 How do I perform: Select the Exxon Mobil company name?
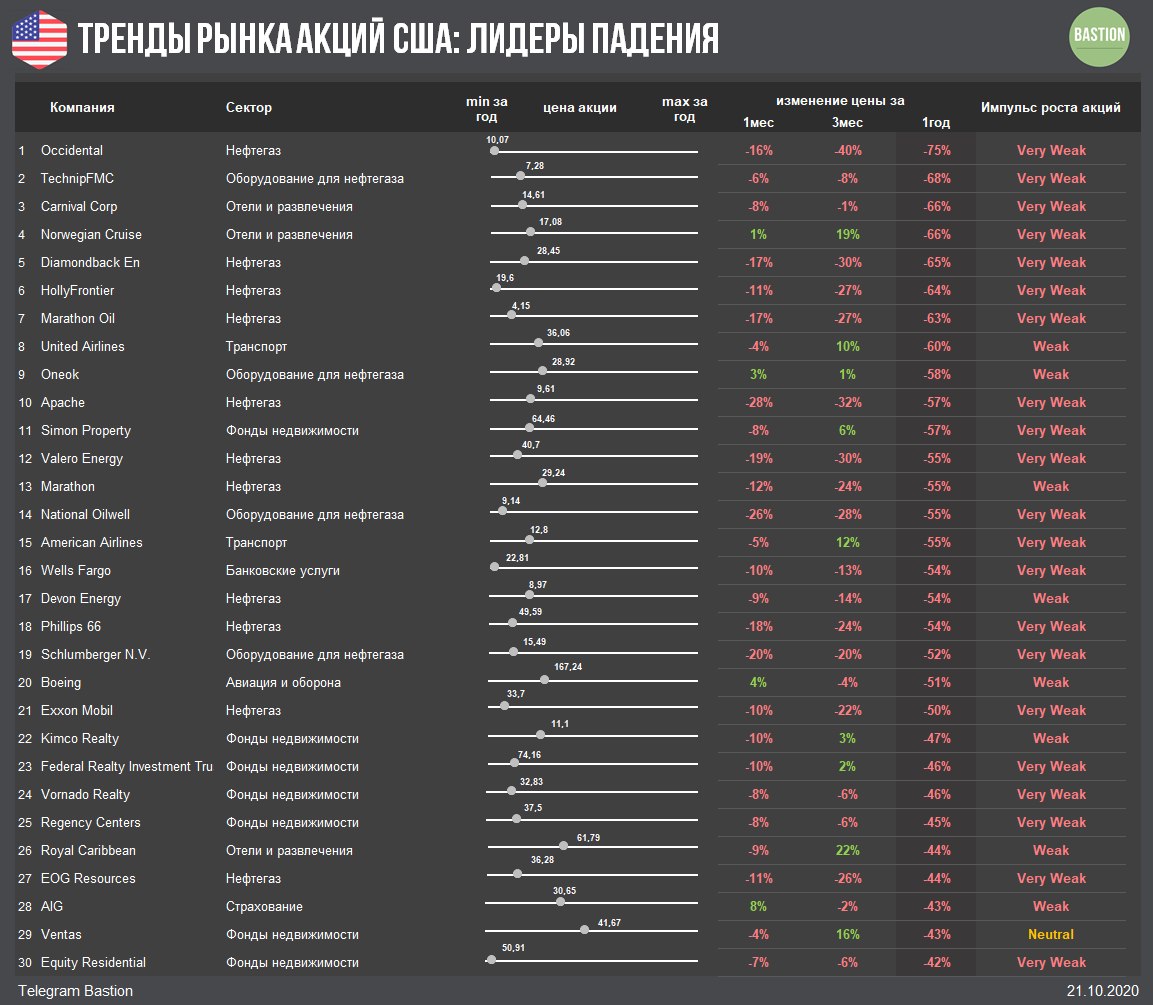point(76,710)
